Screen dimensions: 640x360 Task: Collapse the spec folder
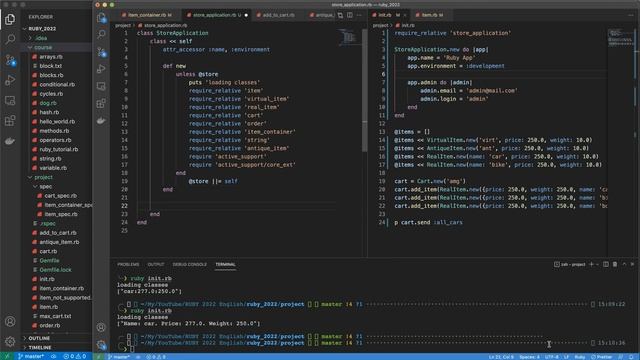pos(45,187)
